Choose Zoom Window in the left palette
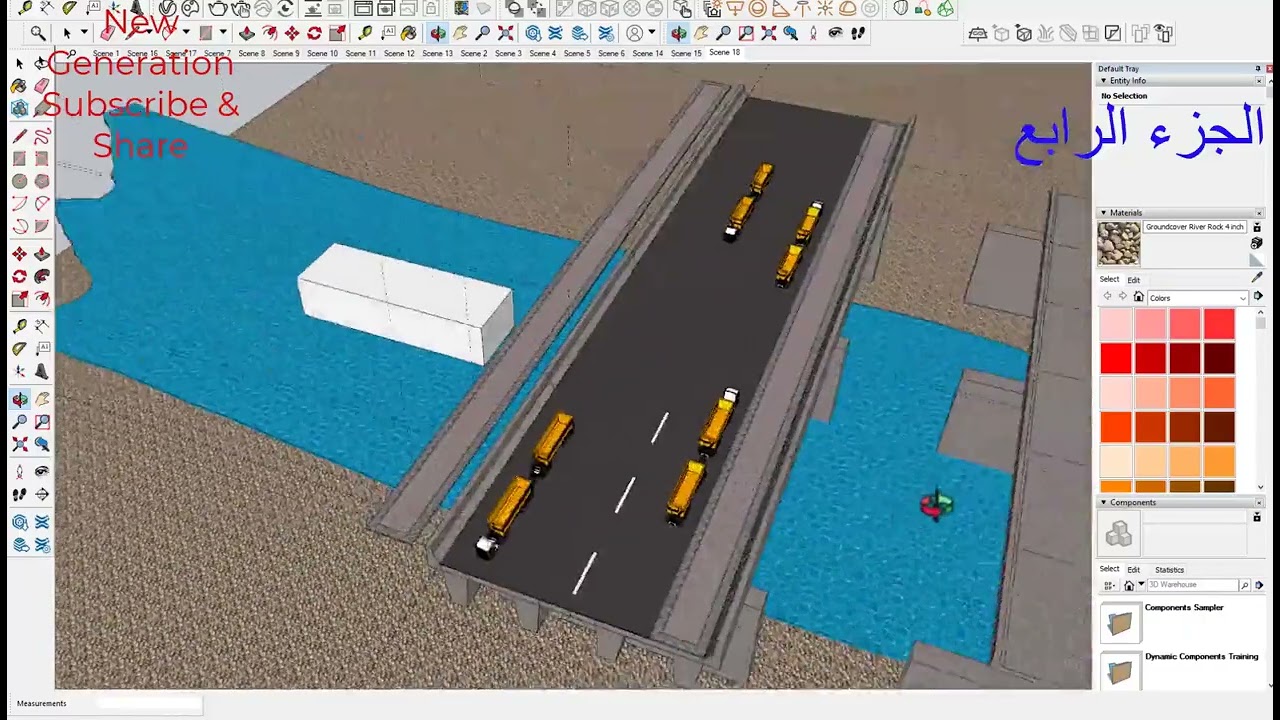The image size is (1280, 720). point(42,422)
